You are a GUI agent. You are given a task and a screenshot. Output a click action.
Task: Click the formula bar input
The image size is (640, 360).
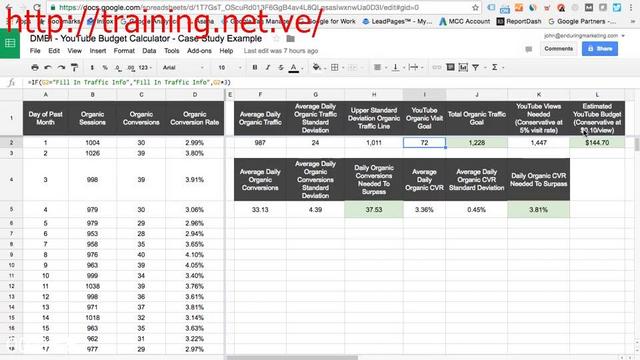331,82
